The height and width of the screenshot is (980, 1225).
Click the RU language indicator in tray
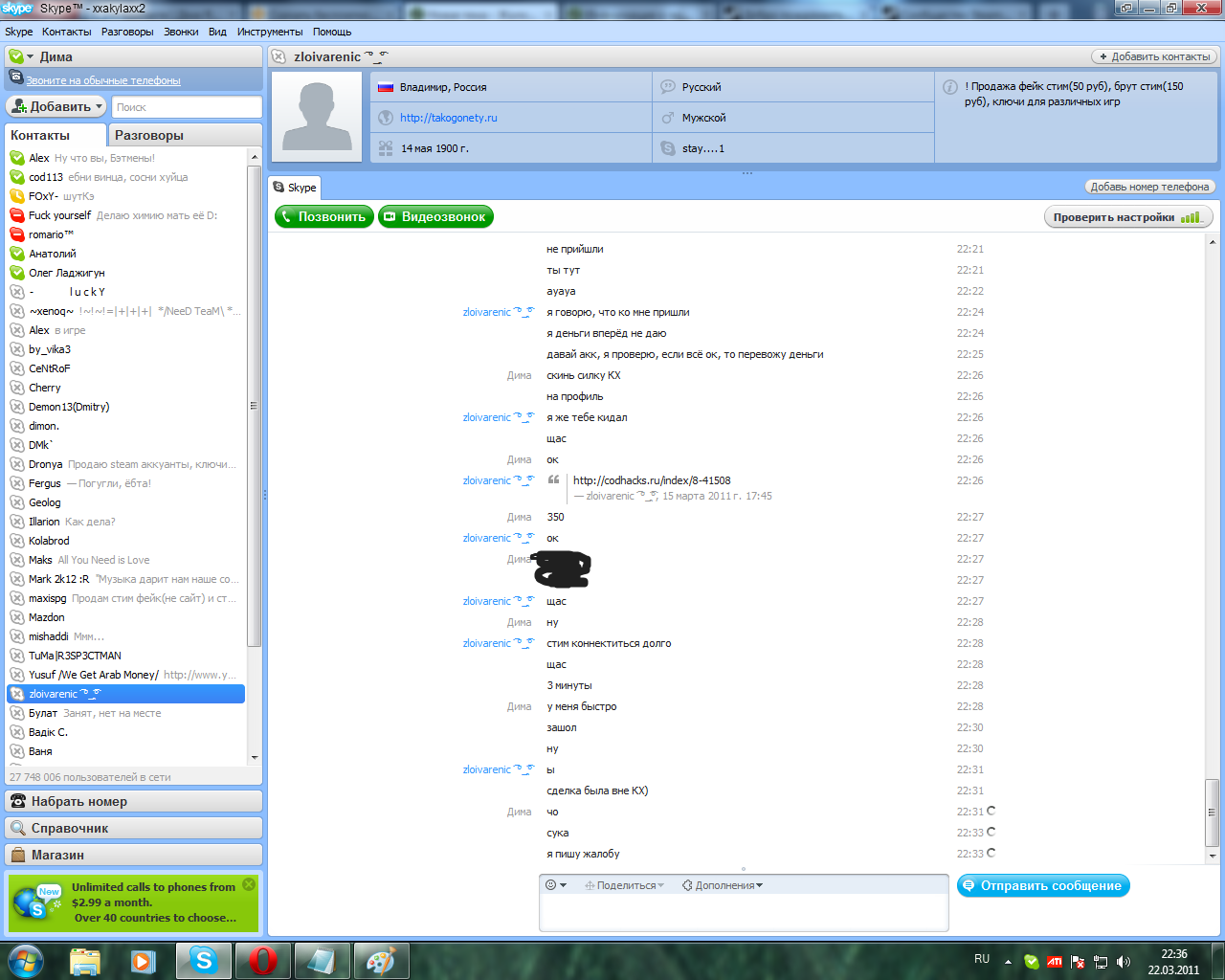point(982,959)
